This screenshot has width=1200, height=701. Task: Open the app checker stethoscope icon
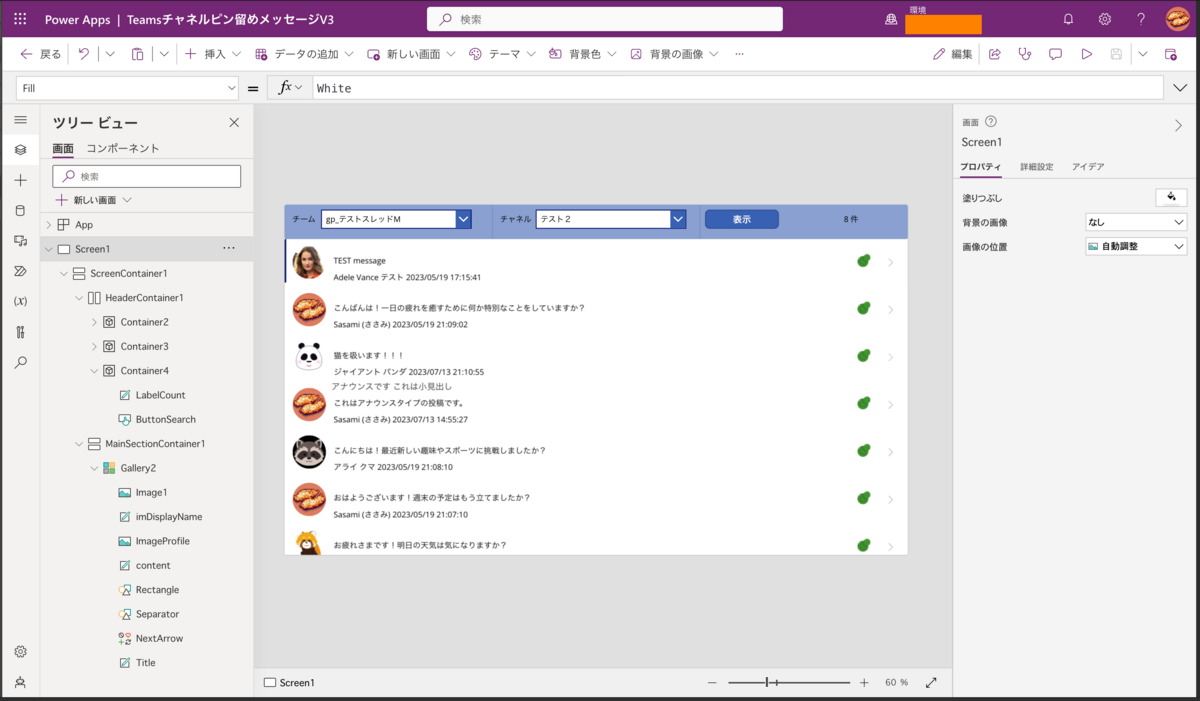1024,54
